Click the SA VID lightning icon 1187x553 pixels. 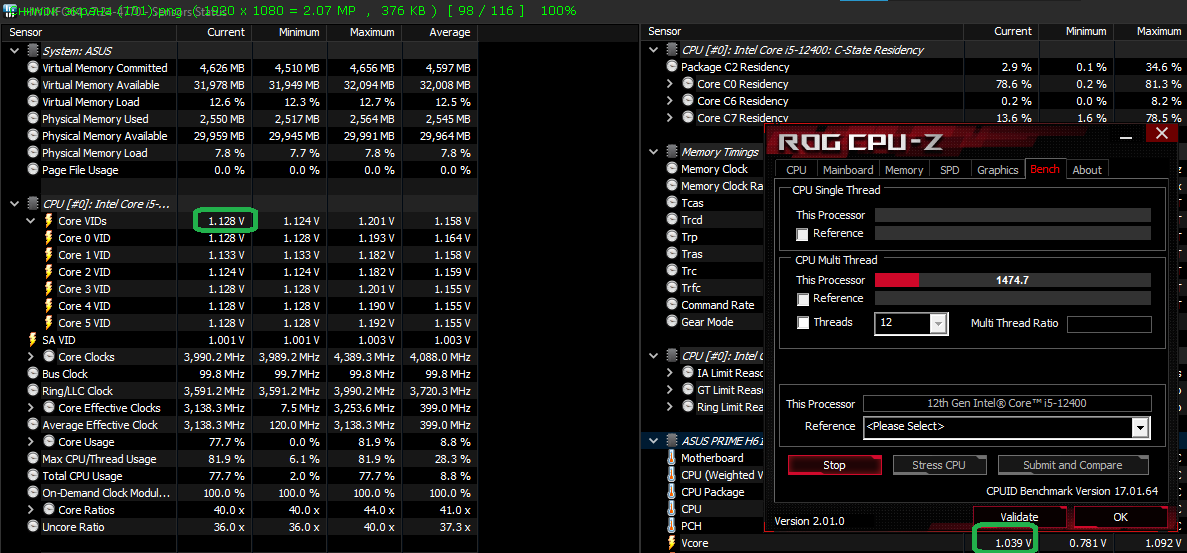click(x=33, y=340)
